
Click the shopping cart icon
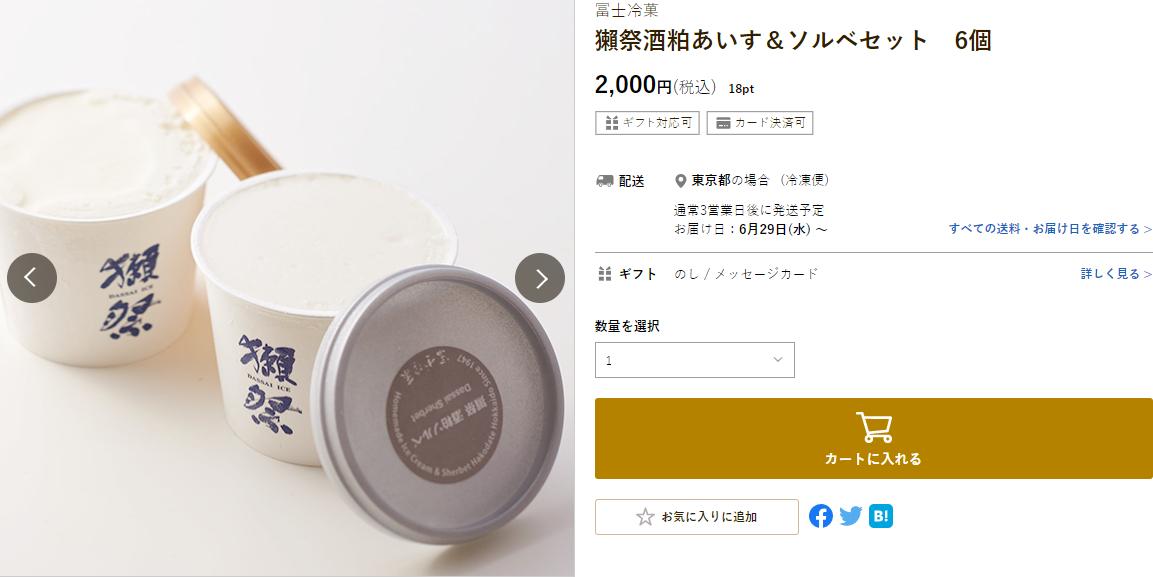coord(874,427)
